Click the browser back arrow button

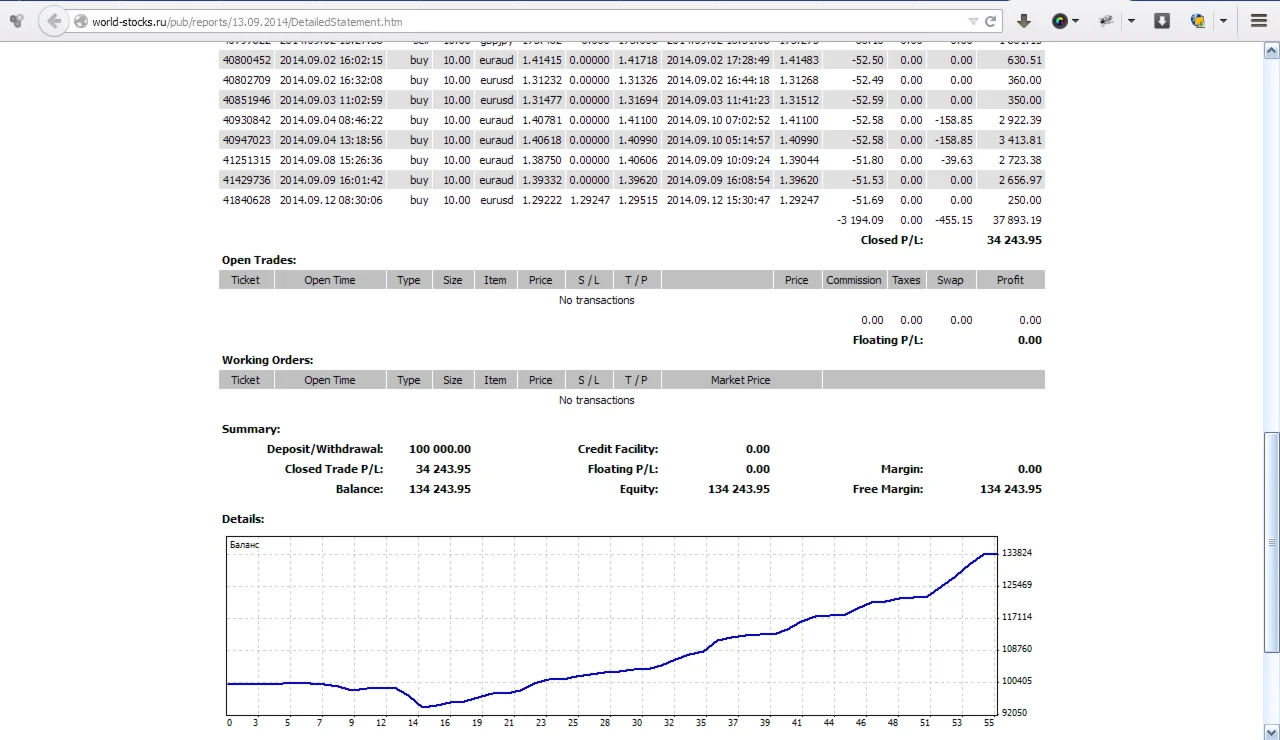click(54, 21)
